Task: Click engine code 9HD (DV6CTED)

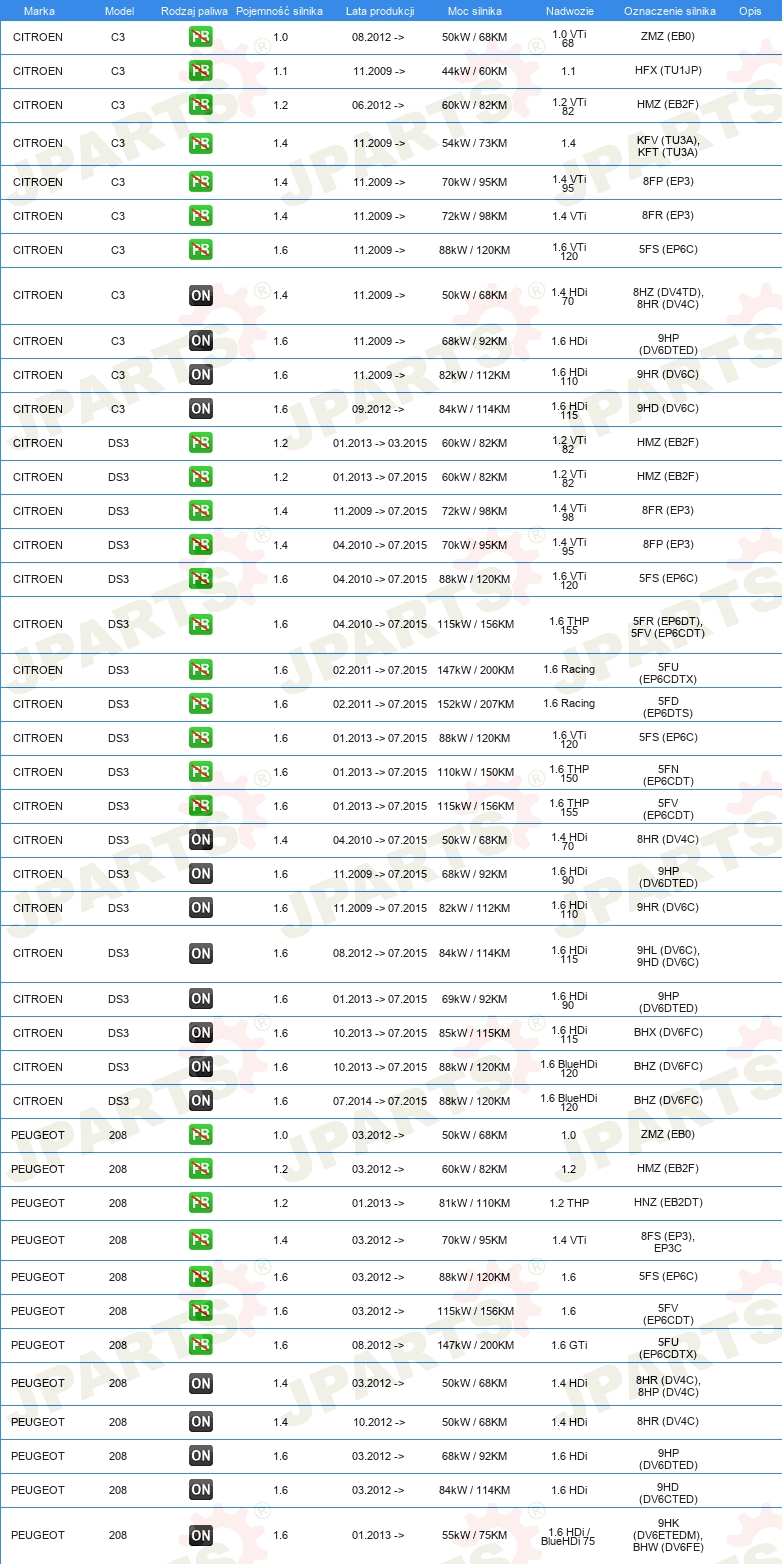Action: 668,1493
